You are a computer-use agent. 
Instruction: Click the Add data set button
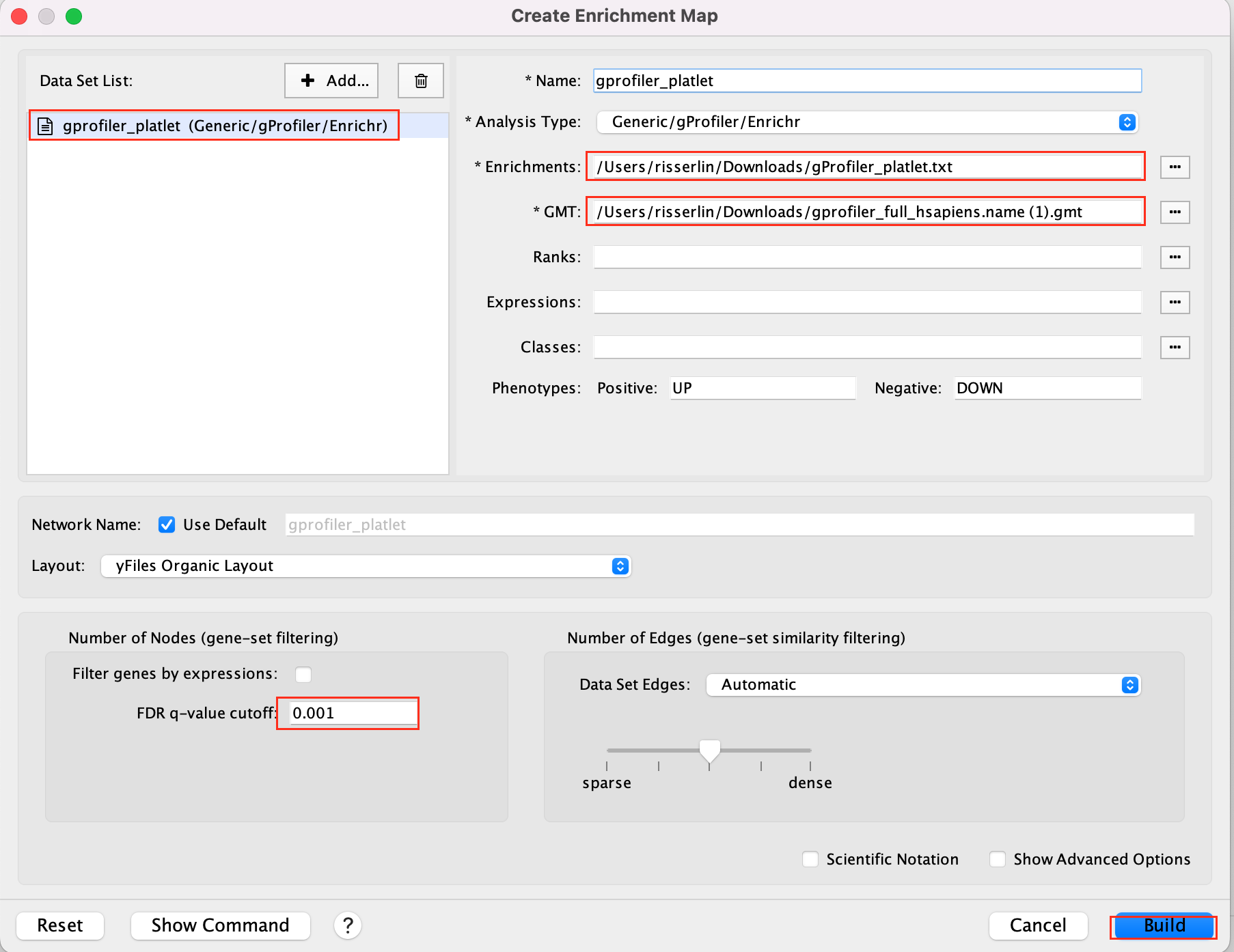[331, 81]
